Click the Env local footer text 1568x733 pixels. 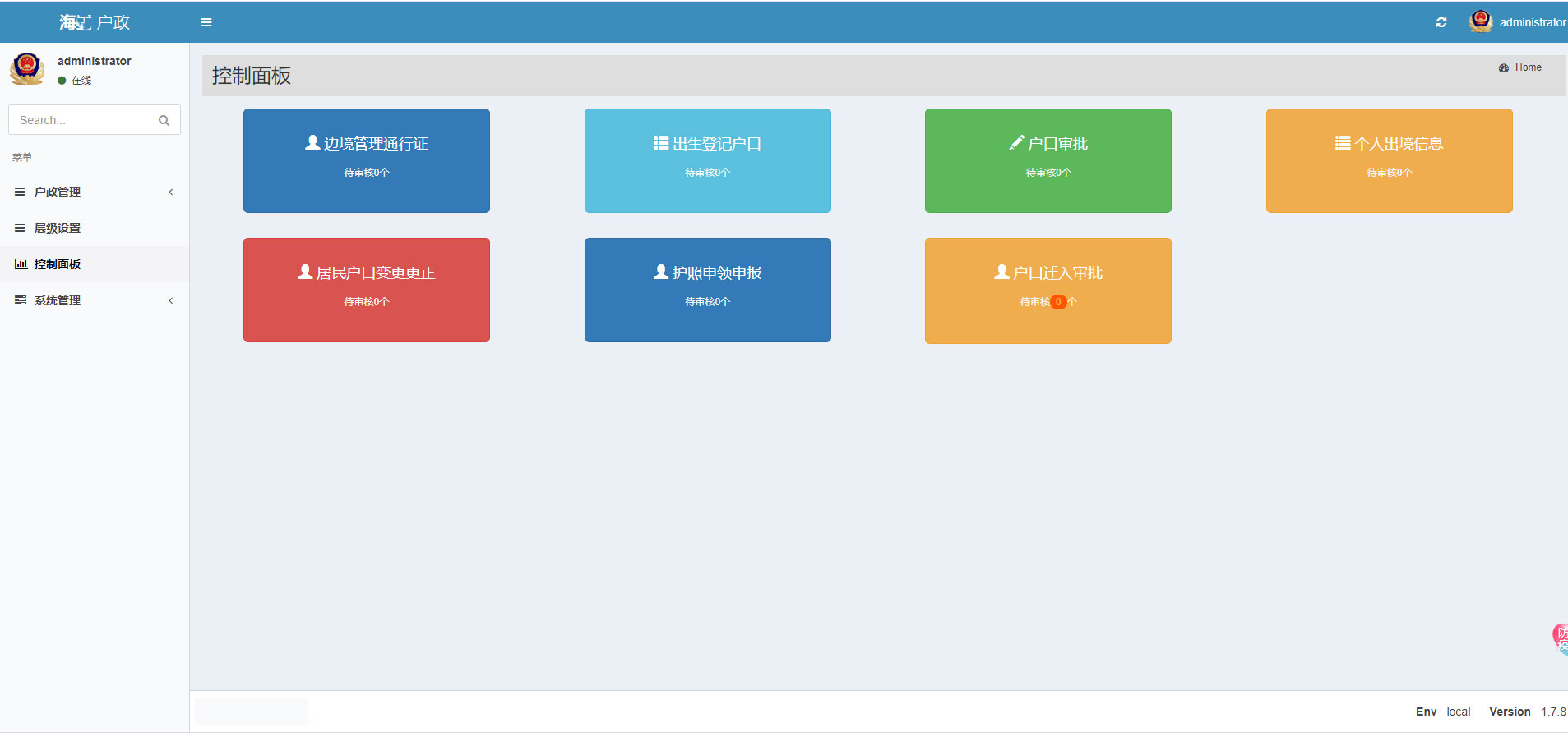pyautogui.click(x=1443, y=712)
